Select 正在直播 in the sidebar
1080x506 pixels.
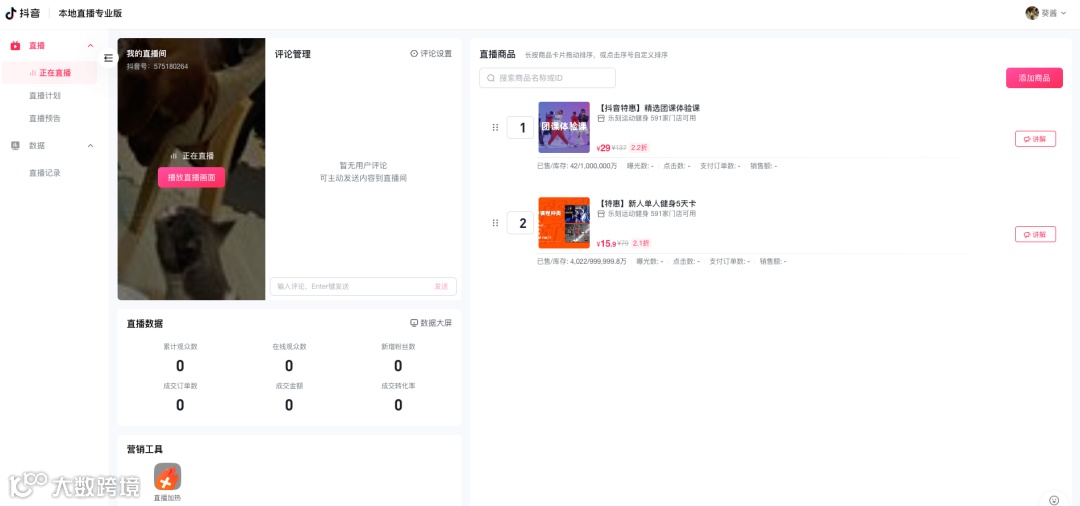tap(50, 72)
